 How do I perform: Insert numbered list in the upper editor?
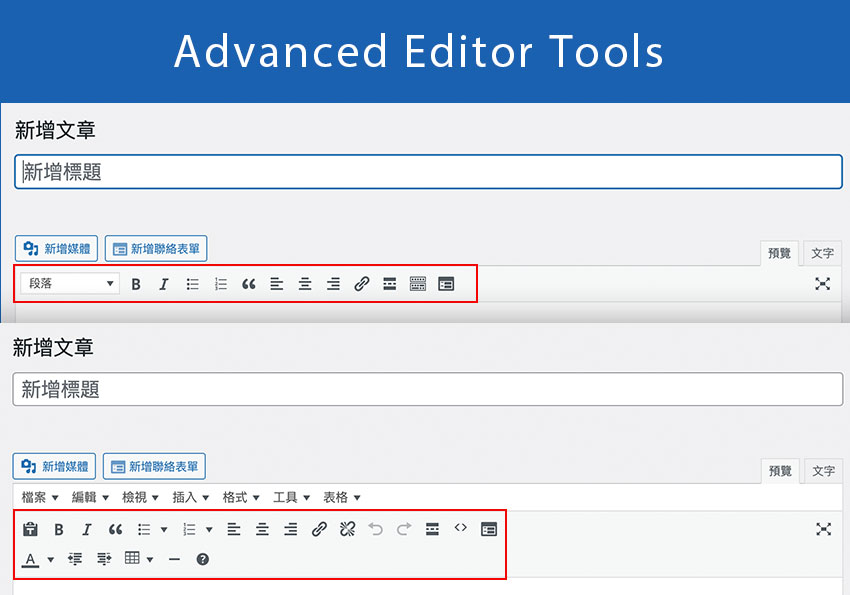(x=221, y=284)
